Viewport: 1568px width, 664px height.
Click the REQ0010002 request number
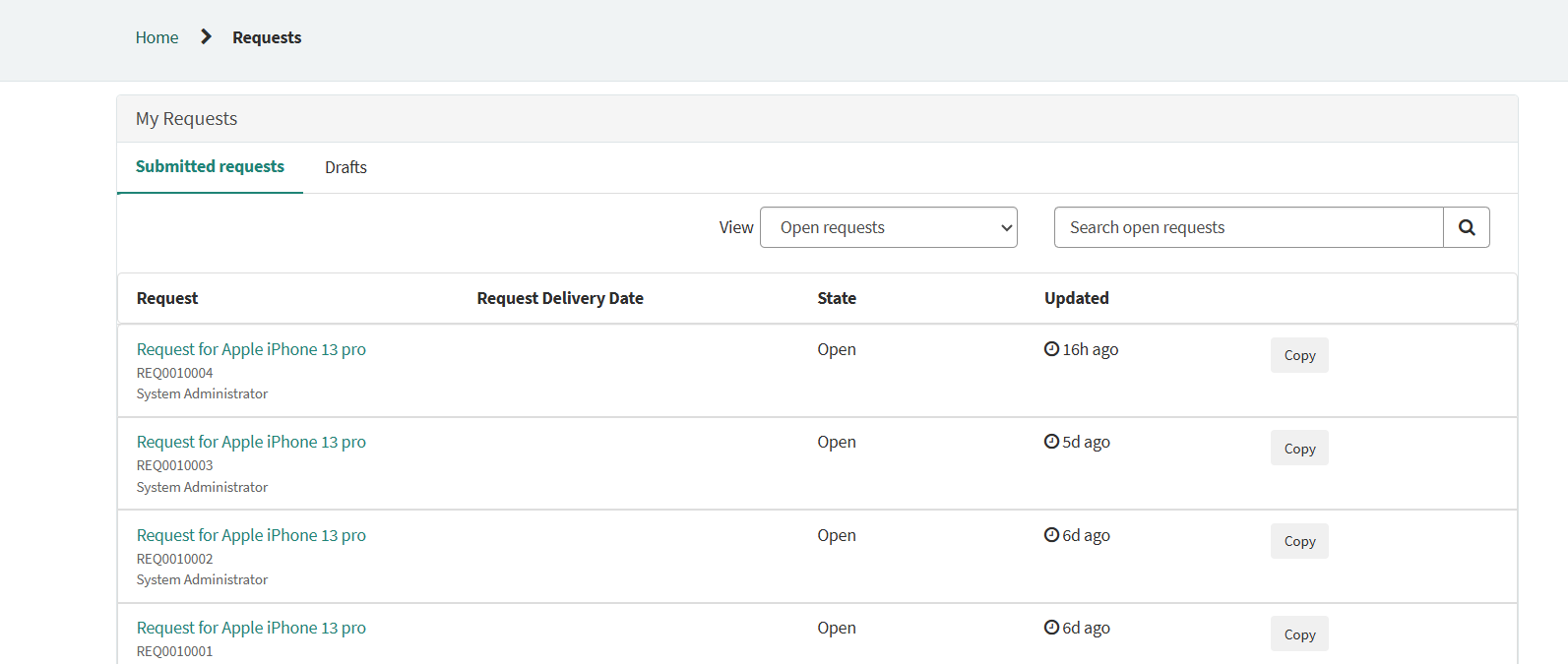(174, 559)
